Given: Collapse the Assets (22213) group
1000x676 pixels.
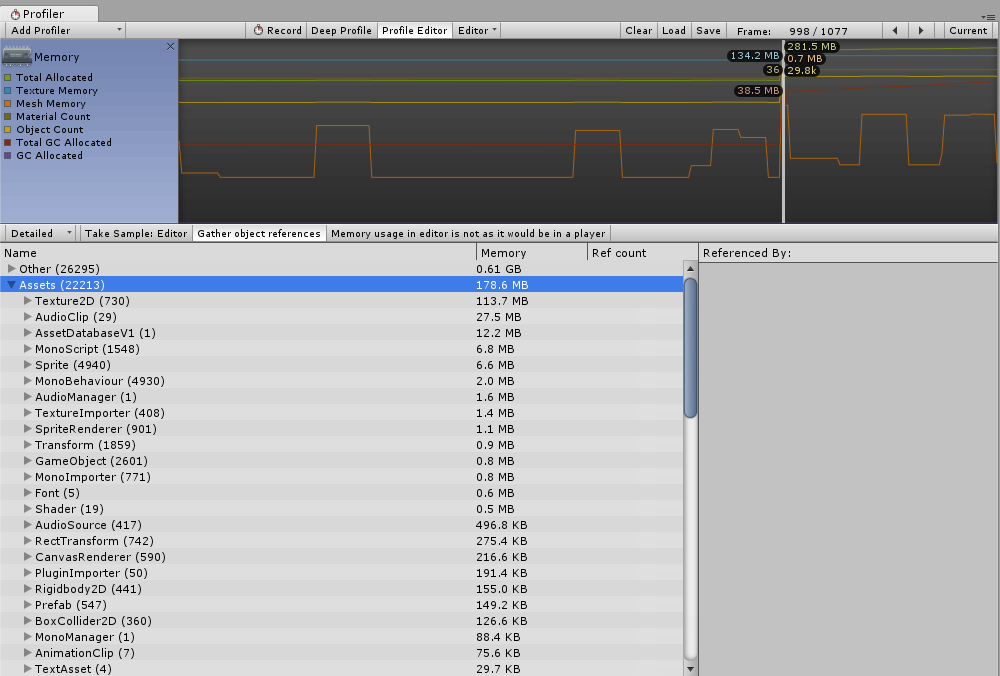Looking at the screenshot, I should [11, 284].
